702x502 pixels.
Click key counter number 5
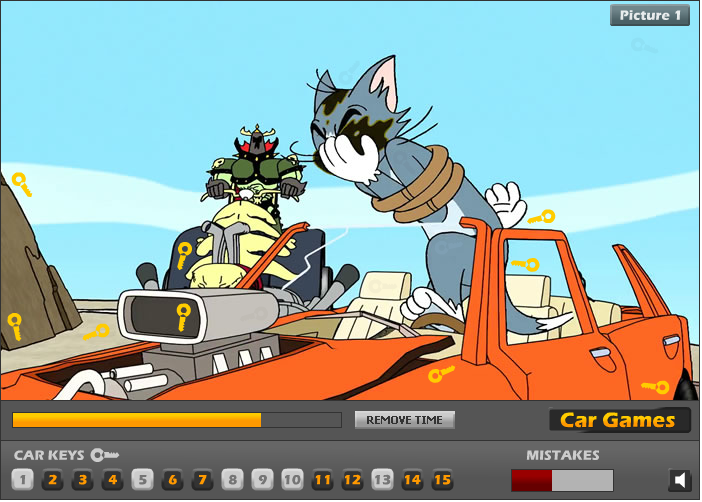142,480
